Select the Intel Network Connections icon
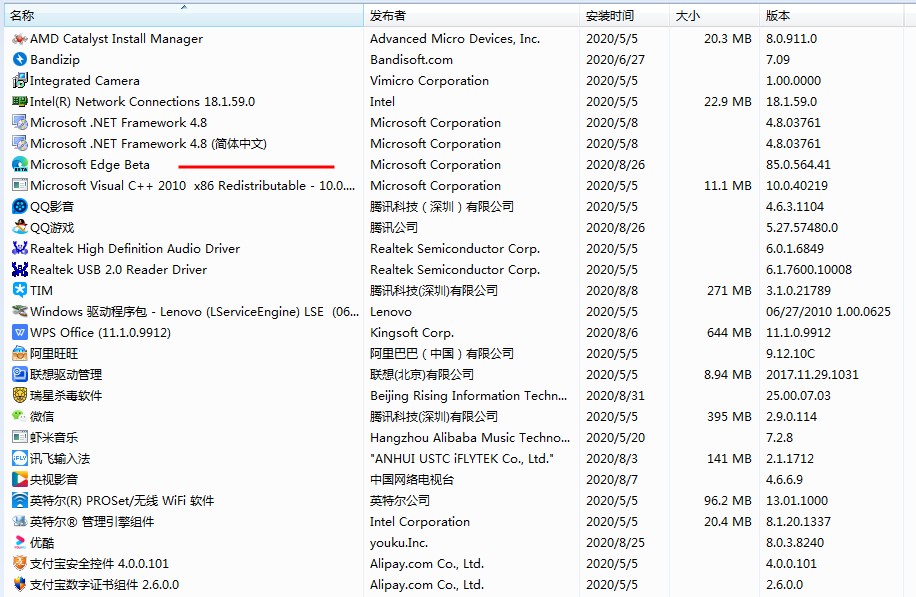 [x=20, y=102]
